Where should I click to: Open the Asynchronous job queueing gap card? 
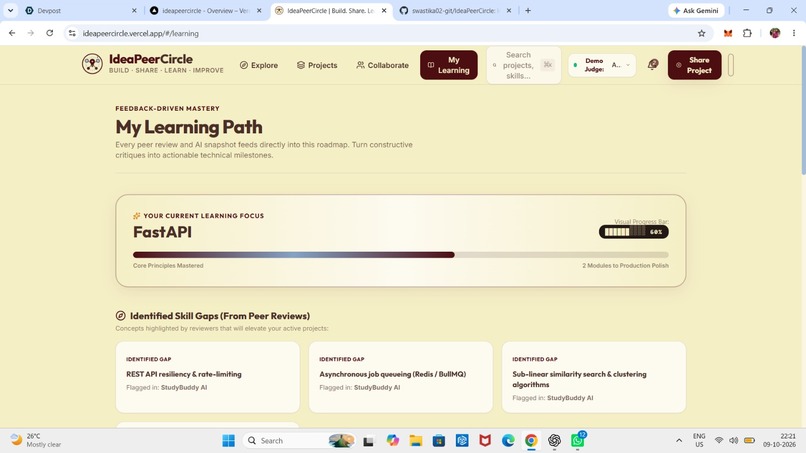(x=401, y=377)
